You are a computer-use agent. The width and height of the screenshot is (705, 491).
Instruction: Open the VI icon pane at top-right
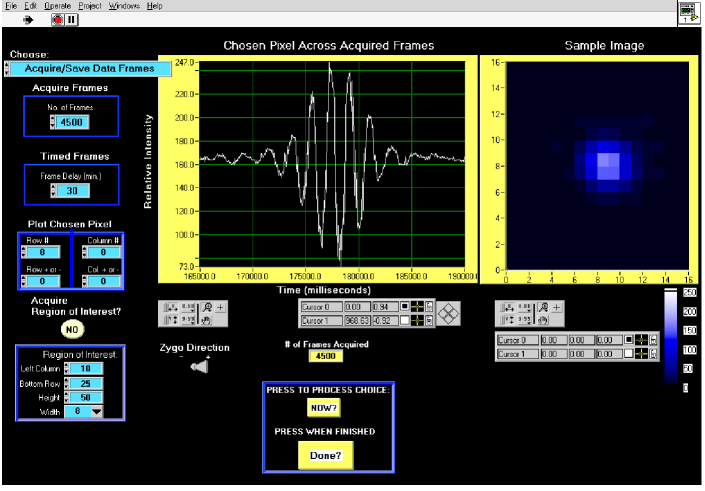pyautogui.click(x=689, y=13)
